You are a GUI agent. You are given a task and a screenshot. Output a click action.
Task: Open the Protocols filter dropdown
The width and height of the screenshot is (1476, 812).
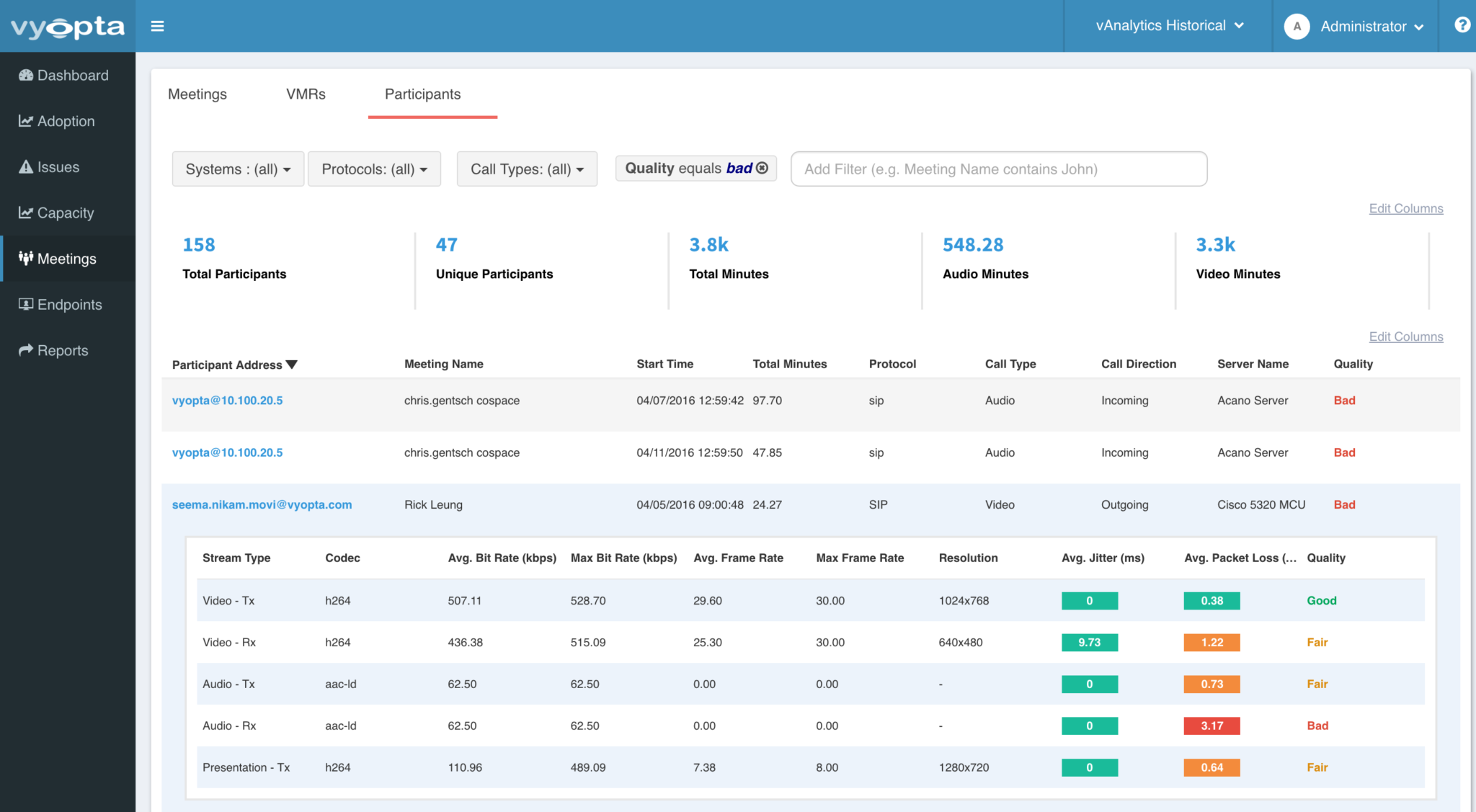tap(374, 169)
